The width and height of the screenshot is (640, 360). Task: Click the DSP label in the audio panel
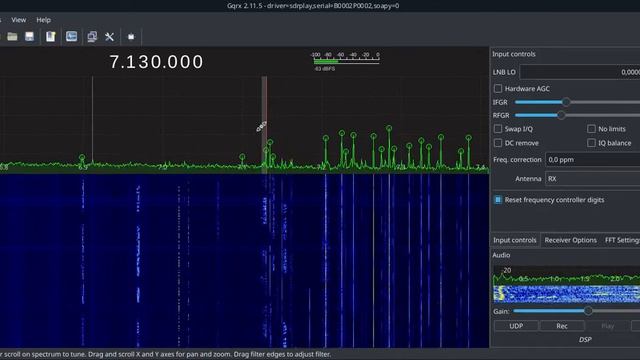(x=585, y=340)
